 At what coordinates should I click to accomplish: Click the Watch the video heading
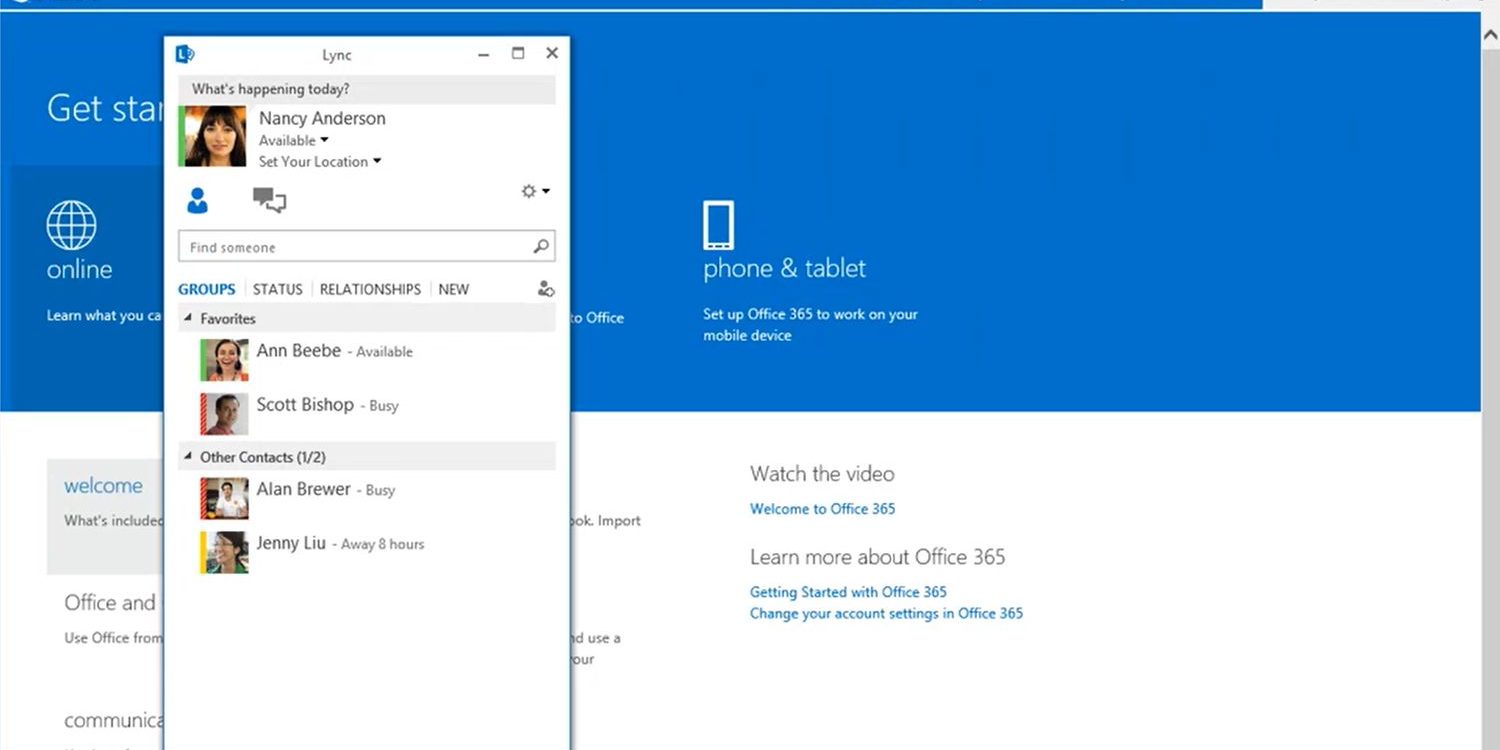(822, 474)
